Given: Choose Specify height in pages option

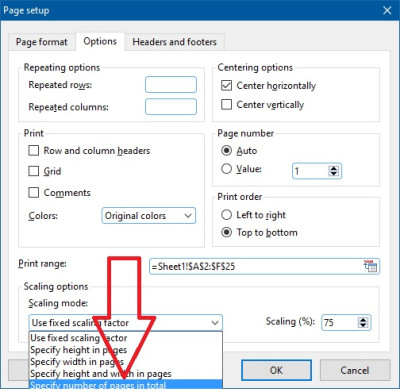Looking at the screenshot, I should click(126, 350).
